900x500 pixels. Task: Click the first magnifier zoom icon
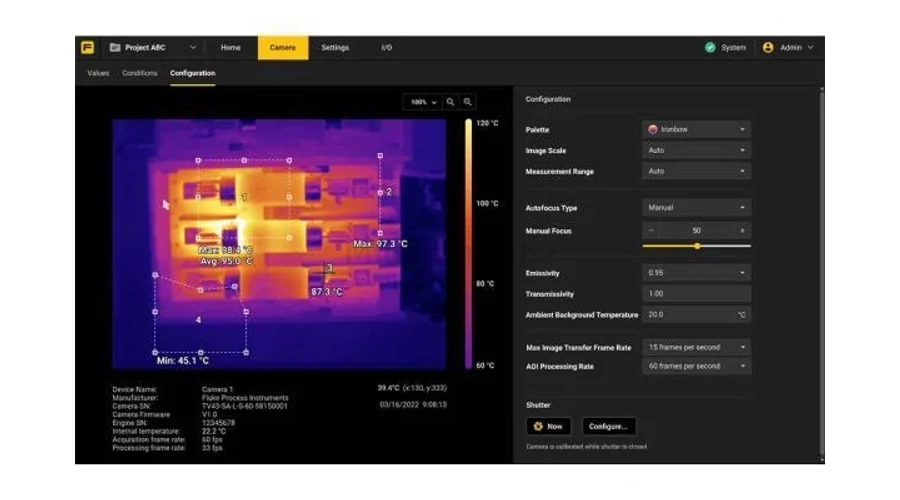451,102
